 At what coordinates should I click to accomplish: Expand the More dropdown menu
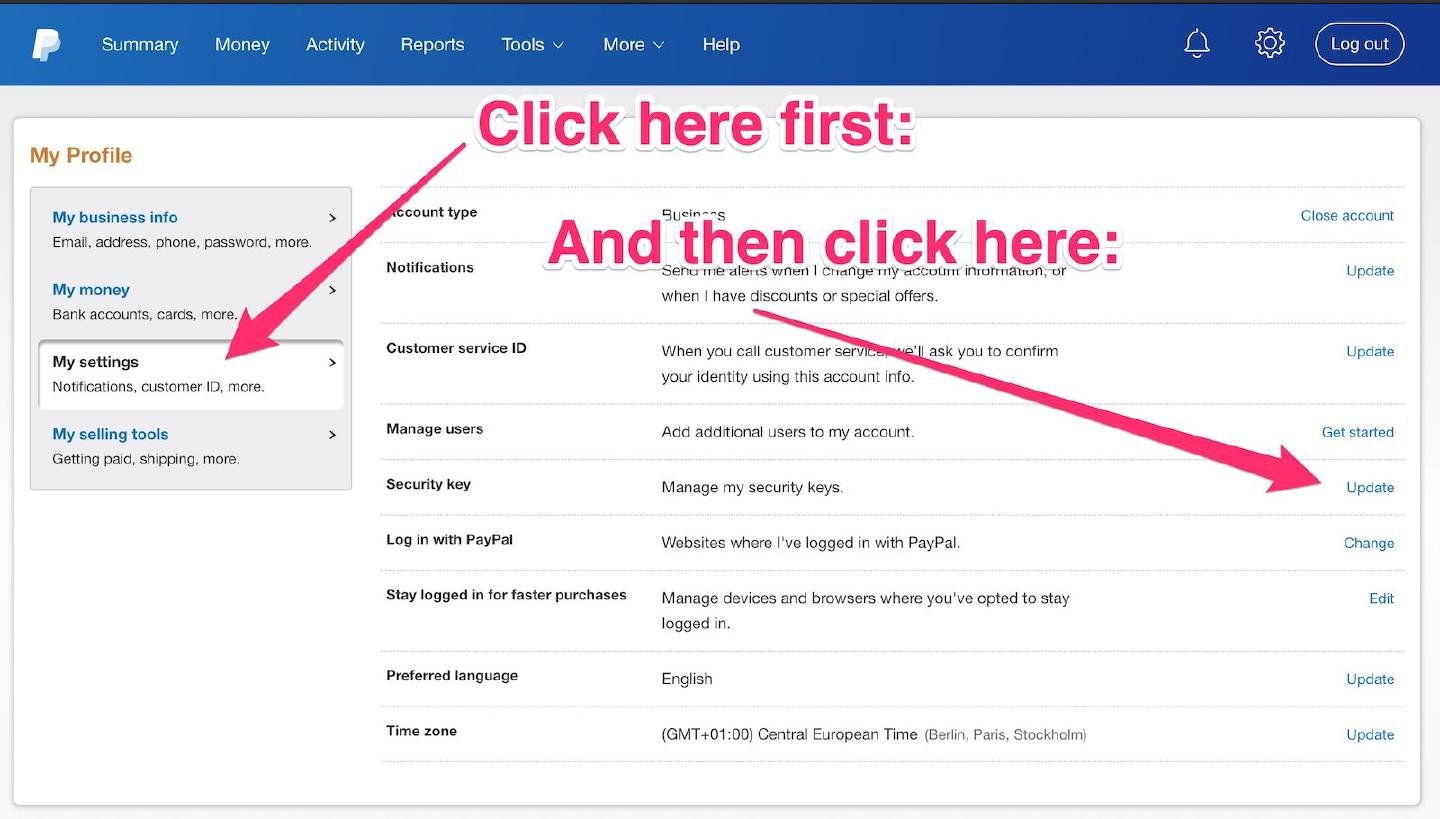pyautogui.click(x=634, y=44)
